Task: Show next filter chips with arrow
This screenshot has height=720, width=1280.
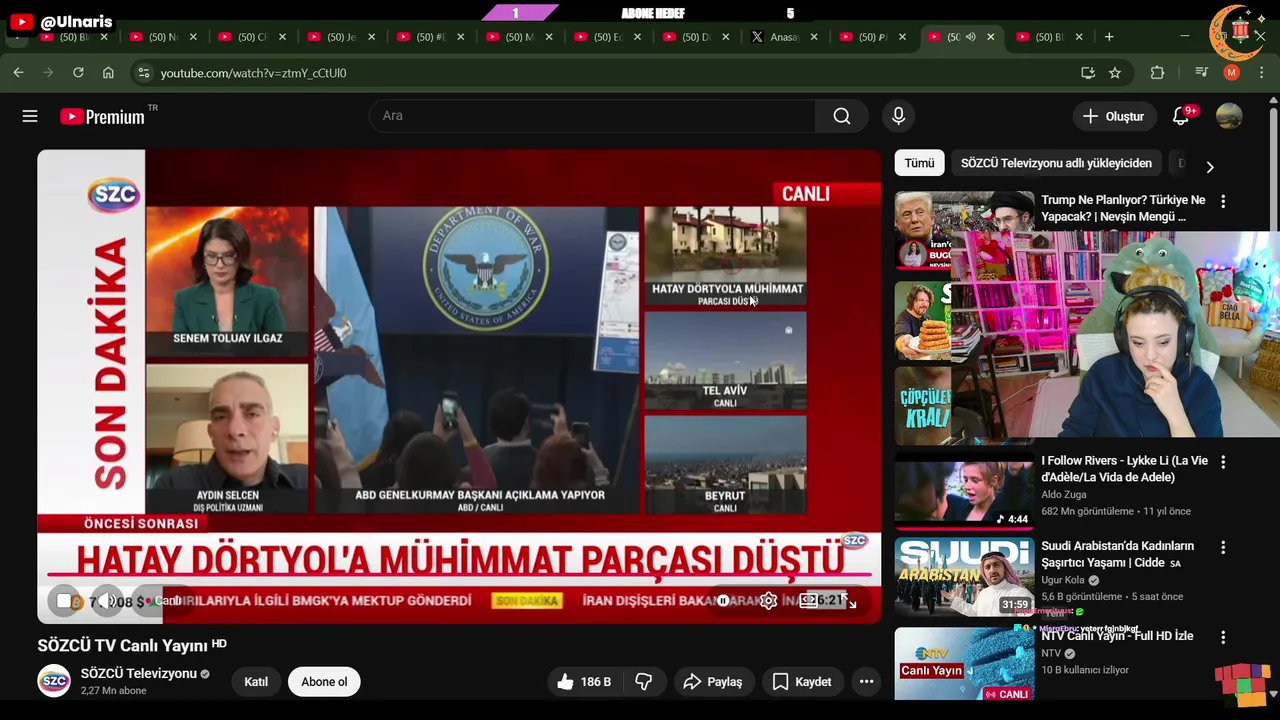Action: [x=1210, y=167]
